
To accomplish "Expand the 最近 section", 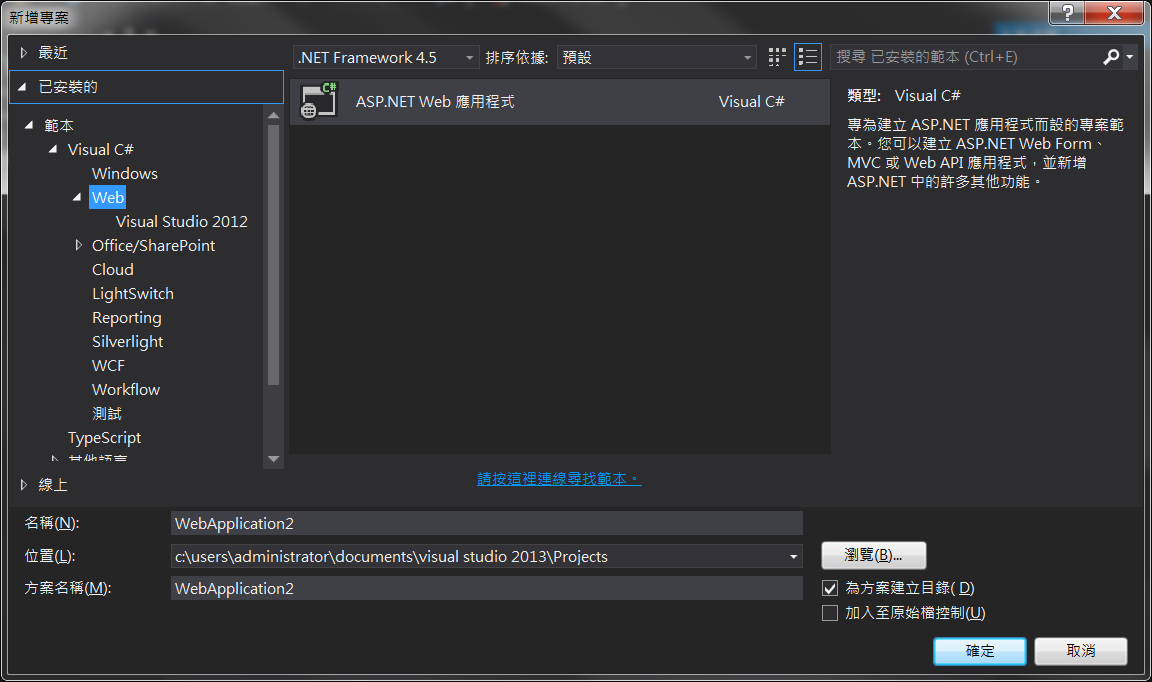I will tap(24, 53).
